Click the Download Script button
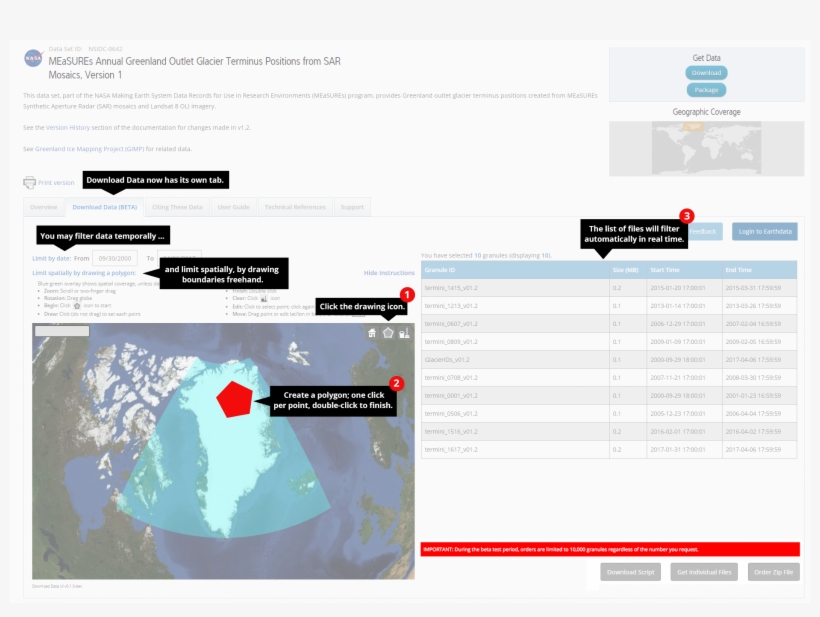820x617 pixels. pyautogui.click(x=630, y=572)
